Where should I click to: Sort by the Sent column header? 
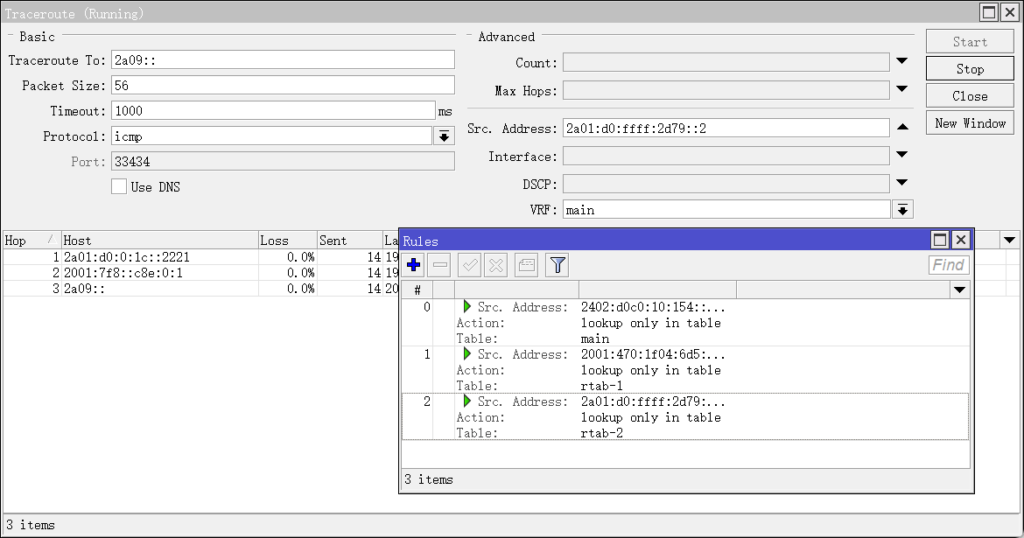(x=349, y=240)
